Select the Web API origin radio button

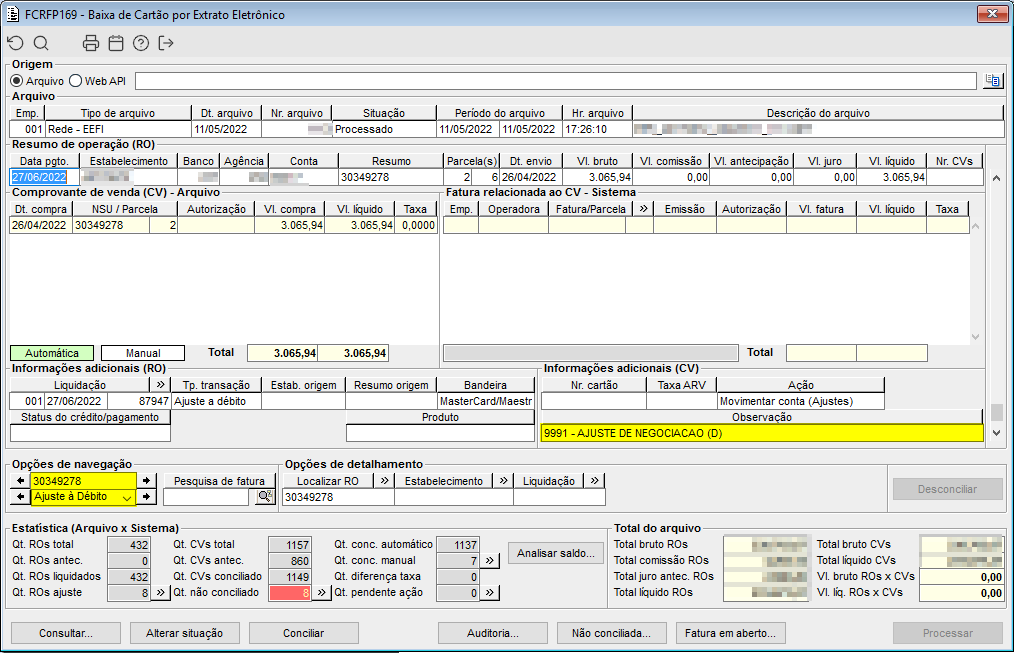[x=76, y=81]
